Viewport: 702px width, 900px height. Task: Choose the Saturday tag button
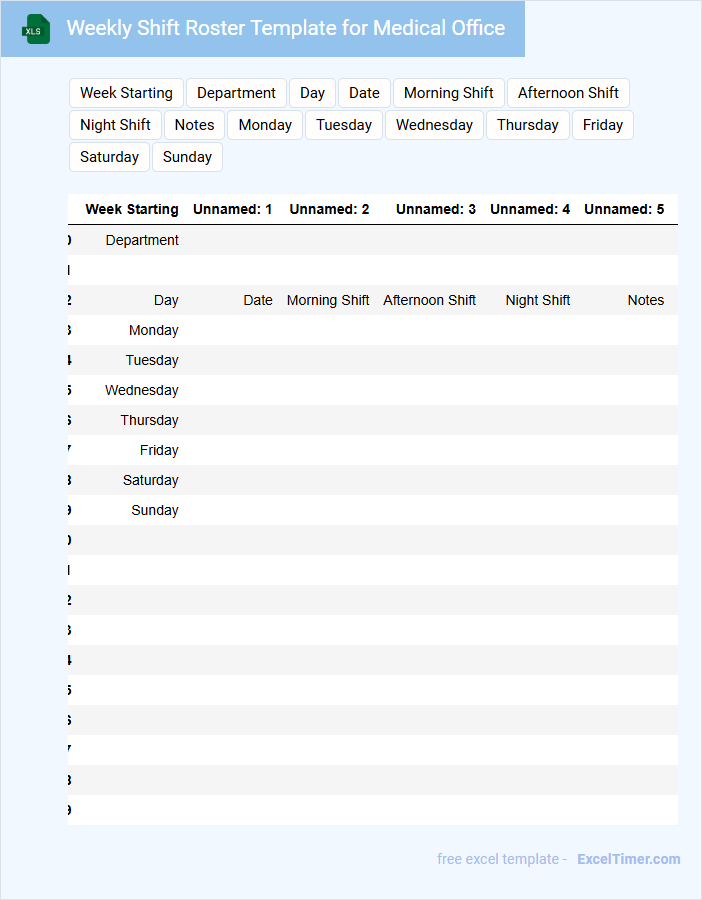[x=109, y=157]
